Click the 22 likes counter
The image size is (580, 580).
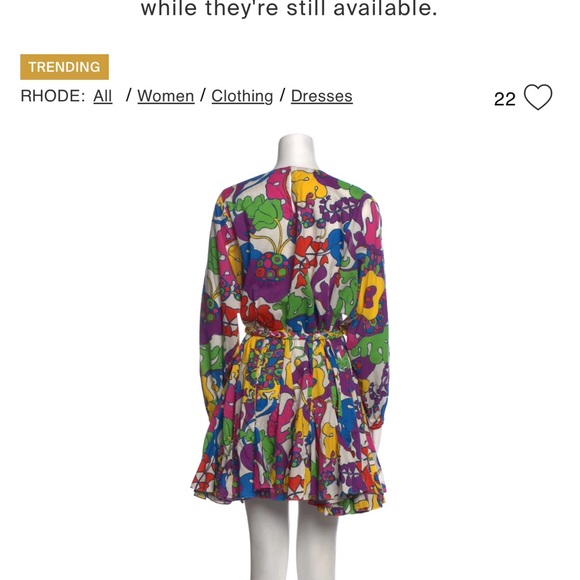(x=505, y=99)
